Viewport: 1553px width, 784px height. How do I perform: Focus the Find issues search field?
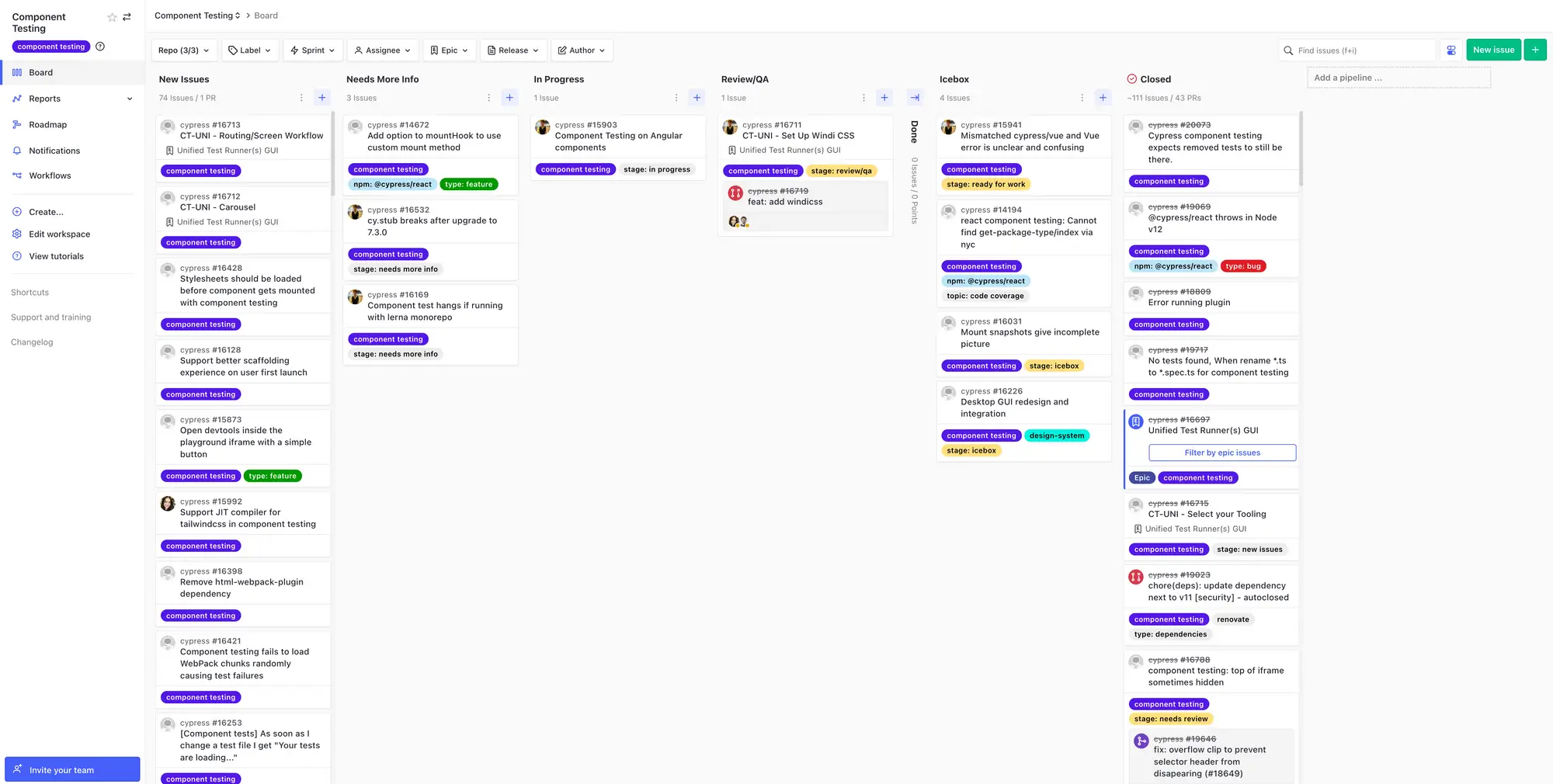pos(1357,50)
